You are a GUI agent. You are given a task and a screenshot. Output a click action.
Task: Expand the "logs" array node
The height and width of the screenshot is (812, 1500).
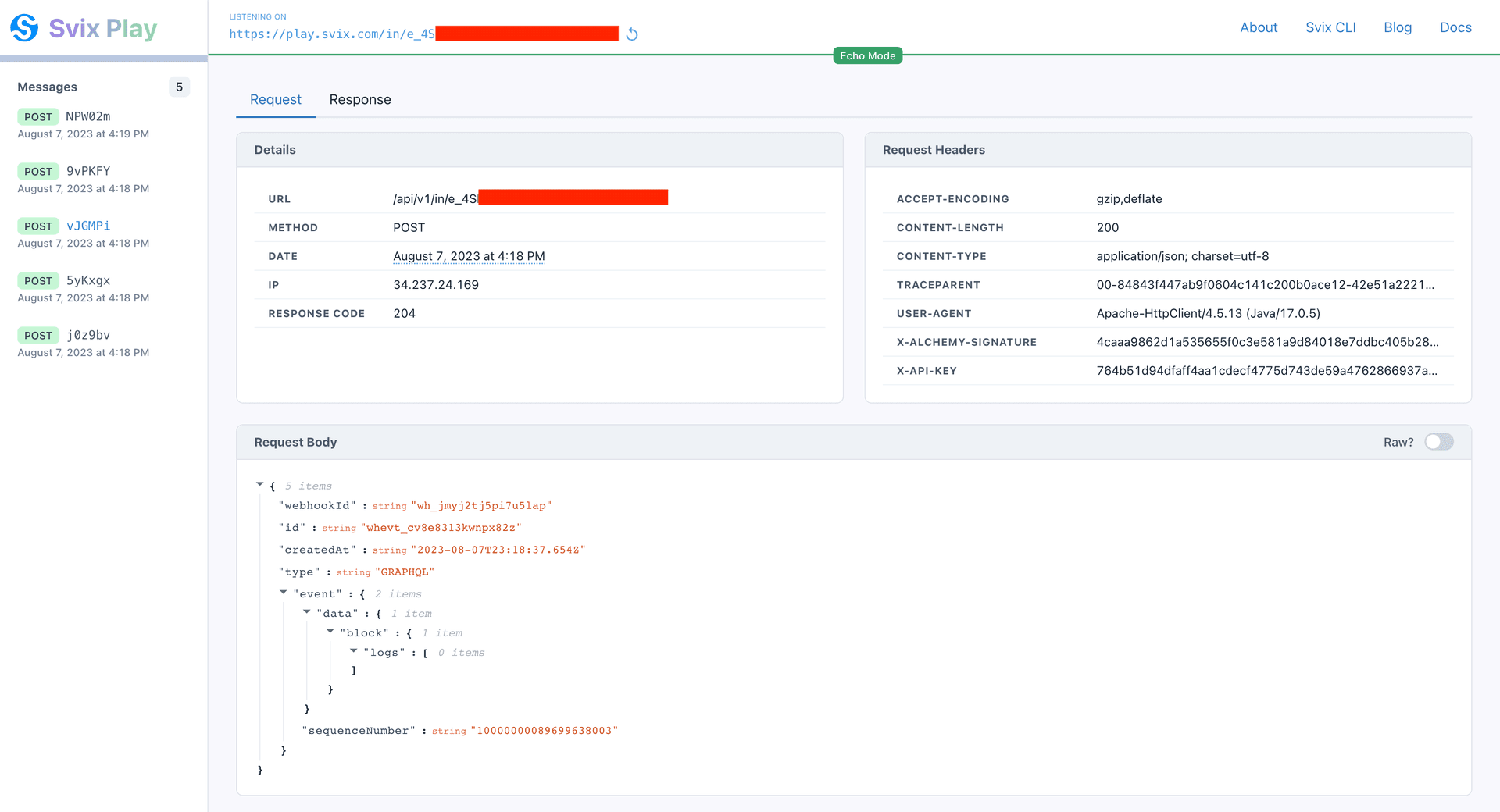click(354, 651)
